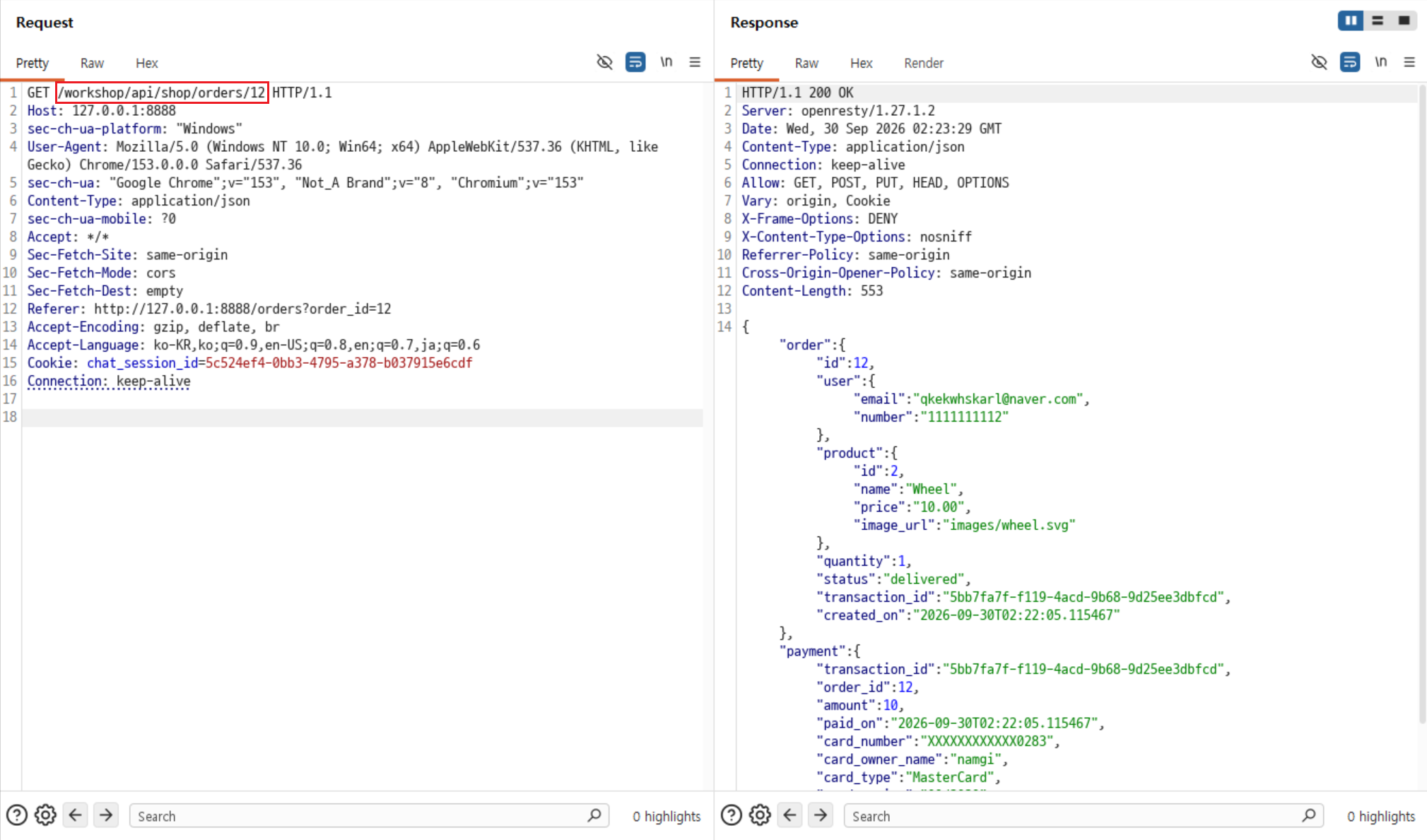Click magnifier icon in Request search
The width and height of the screenshot is (1427, 840).
click(594, 815)
